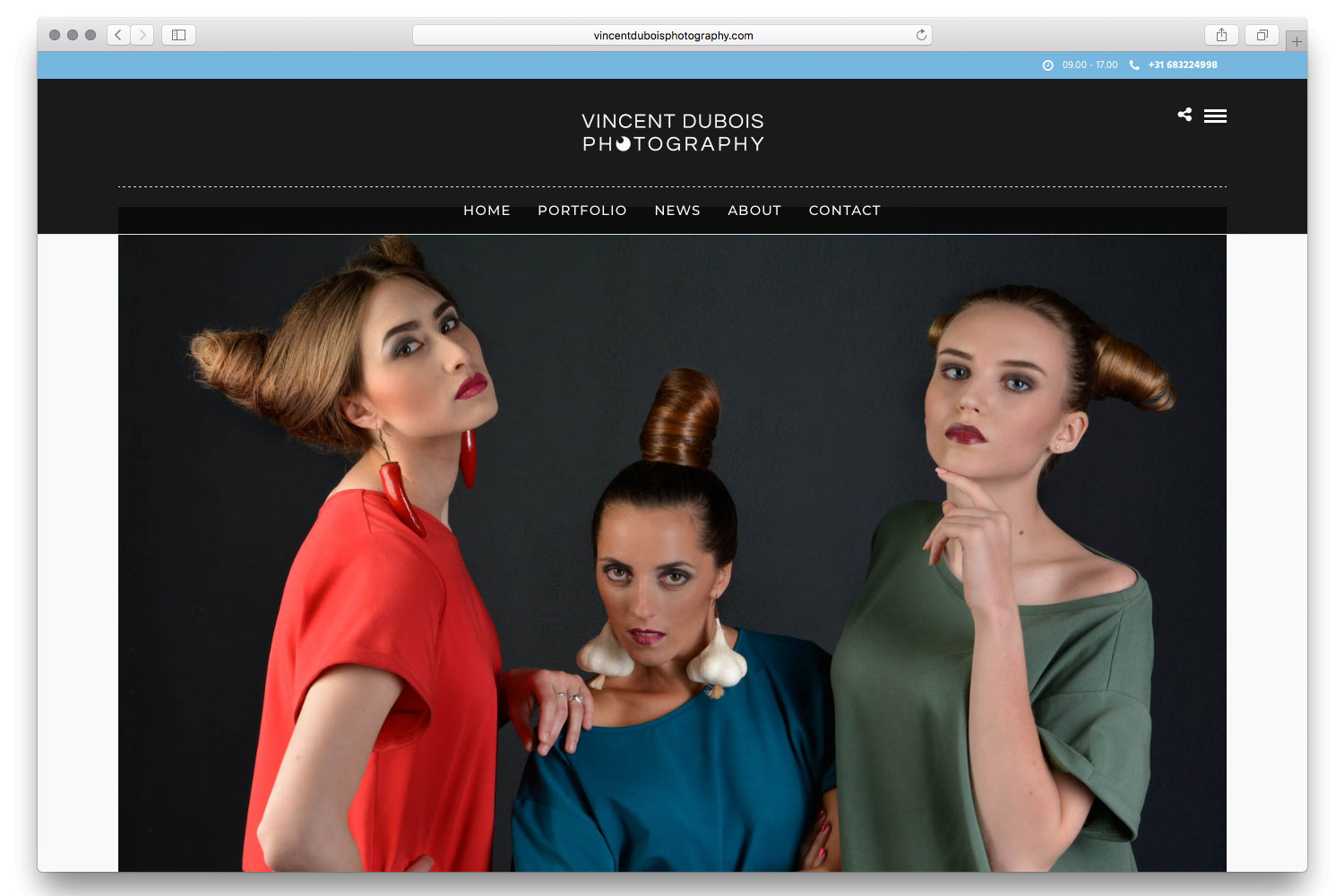Screen dimensions: 1344x896
Task: Add a new tab with plus button
Action: click(x=1297, y=41)
